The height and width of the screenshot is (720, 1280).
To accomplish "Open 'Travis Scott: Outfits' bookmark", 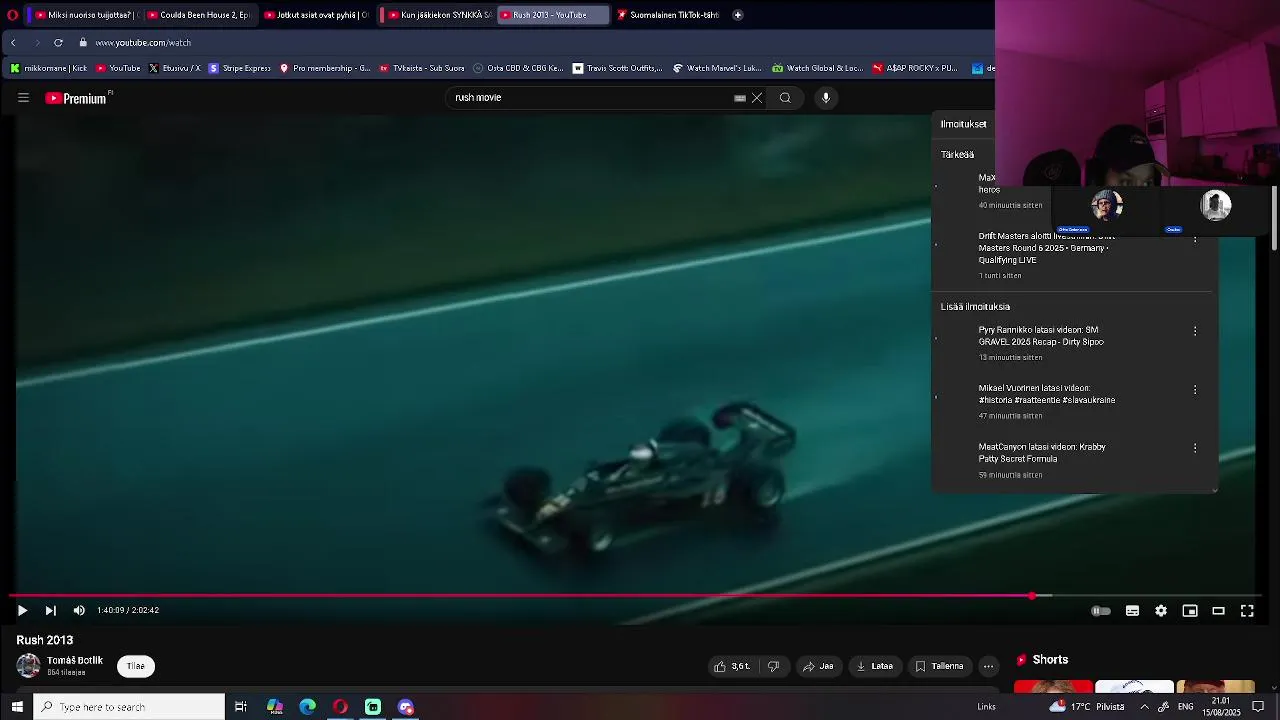I will pyautogui.click(x=617, y=68).
